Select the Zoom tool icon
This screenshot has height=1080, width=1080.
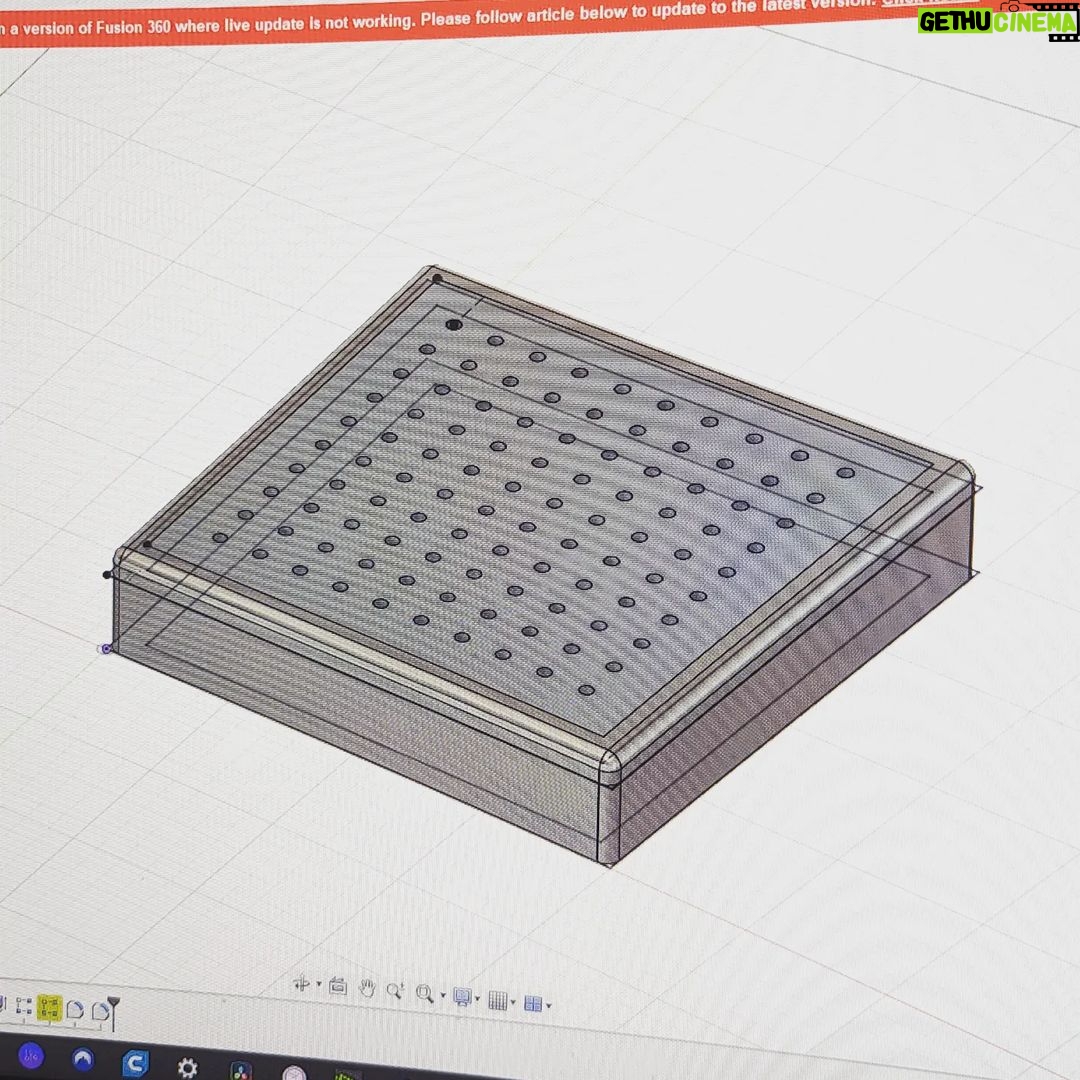(x=395, y=992)
